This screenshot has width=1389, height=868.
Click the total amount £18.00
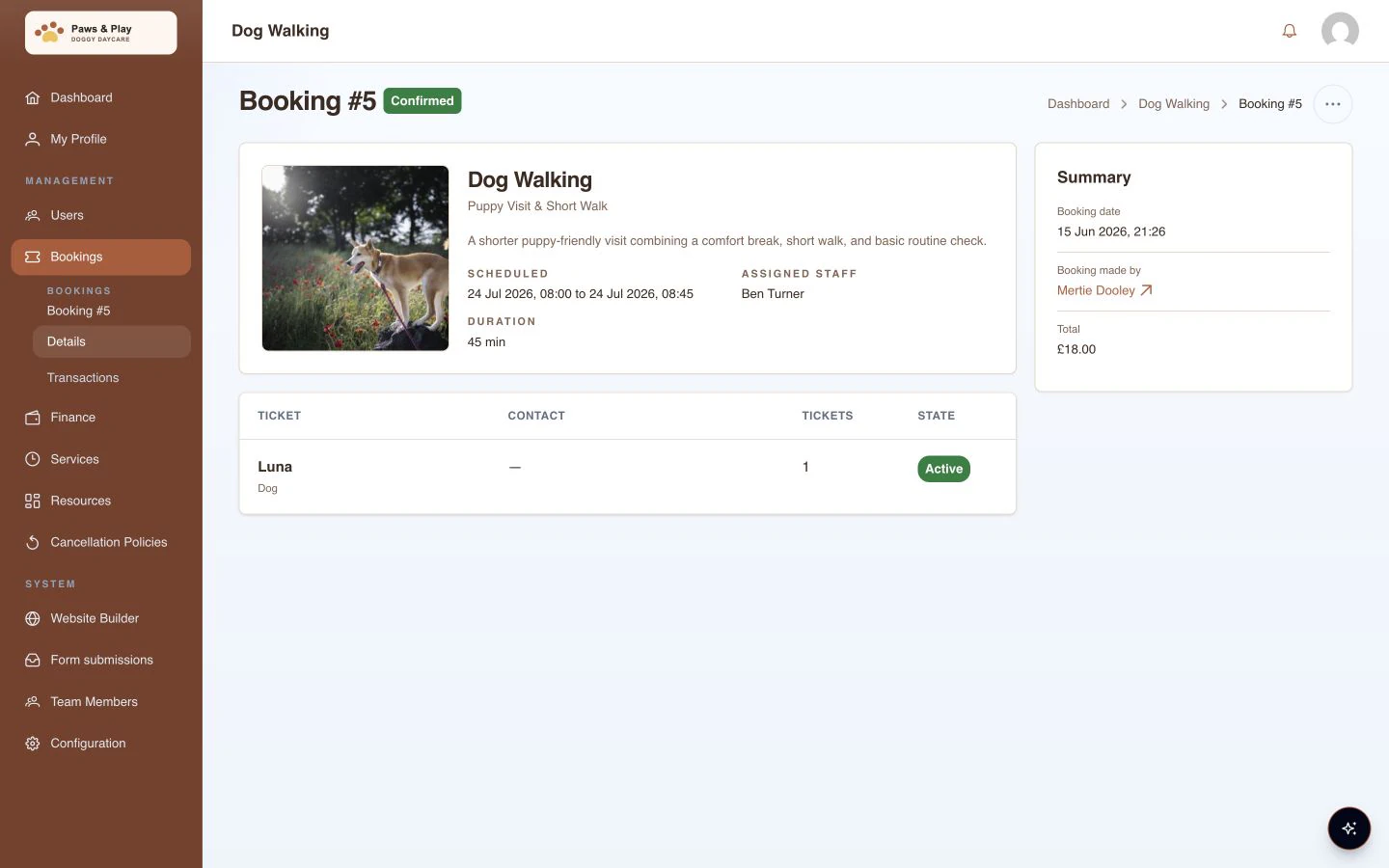coord(1076,349)
